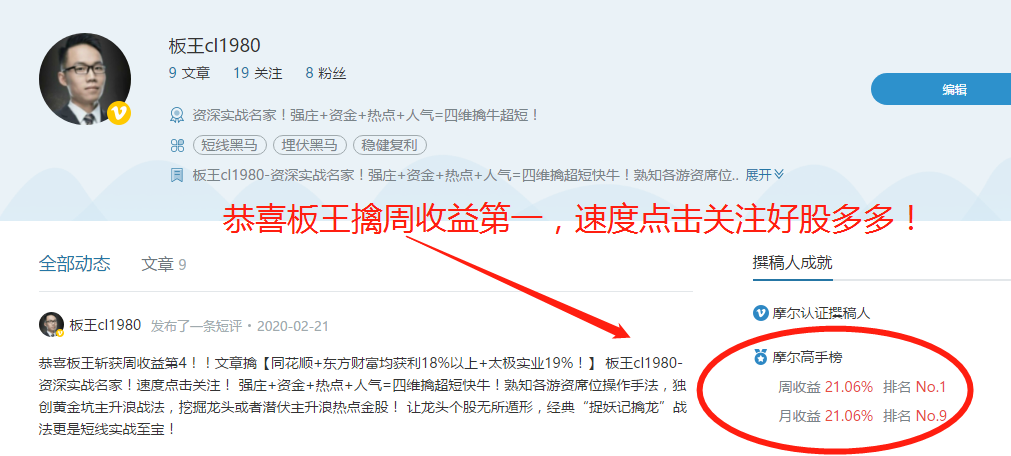Image resolution: width=1011 pixels, height=456 pixels.
Task: Click the 板王cl1980 author name in the post
Action: pyautogui.click(x=105, y=325)
